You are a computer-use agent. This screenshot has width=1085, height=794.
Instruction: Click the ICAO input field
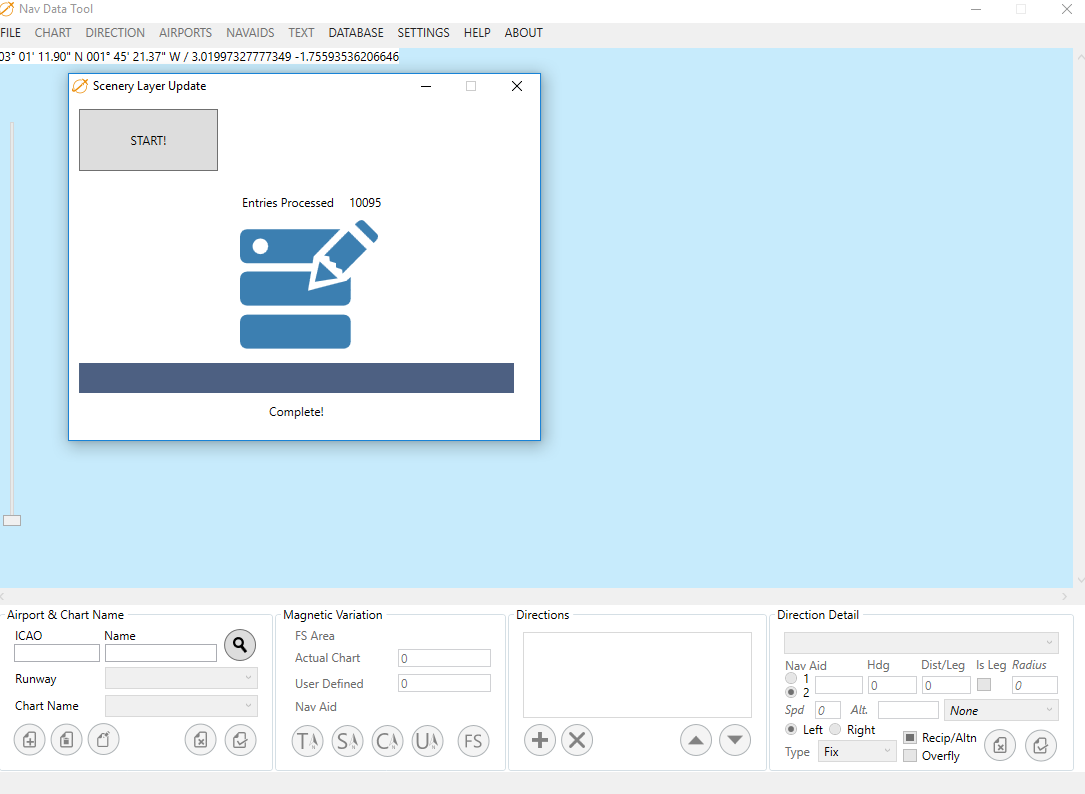[x=57, y=653]
